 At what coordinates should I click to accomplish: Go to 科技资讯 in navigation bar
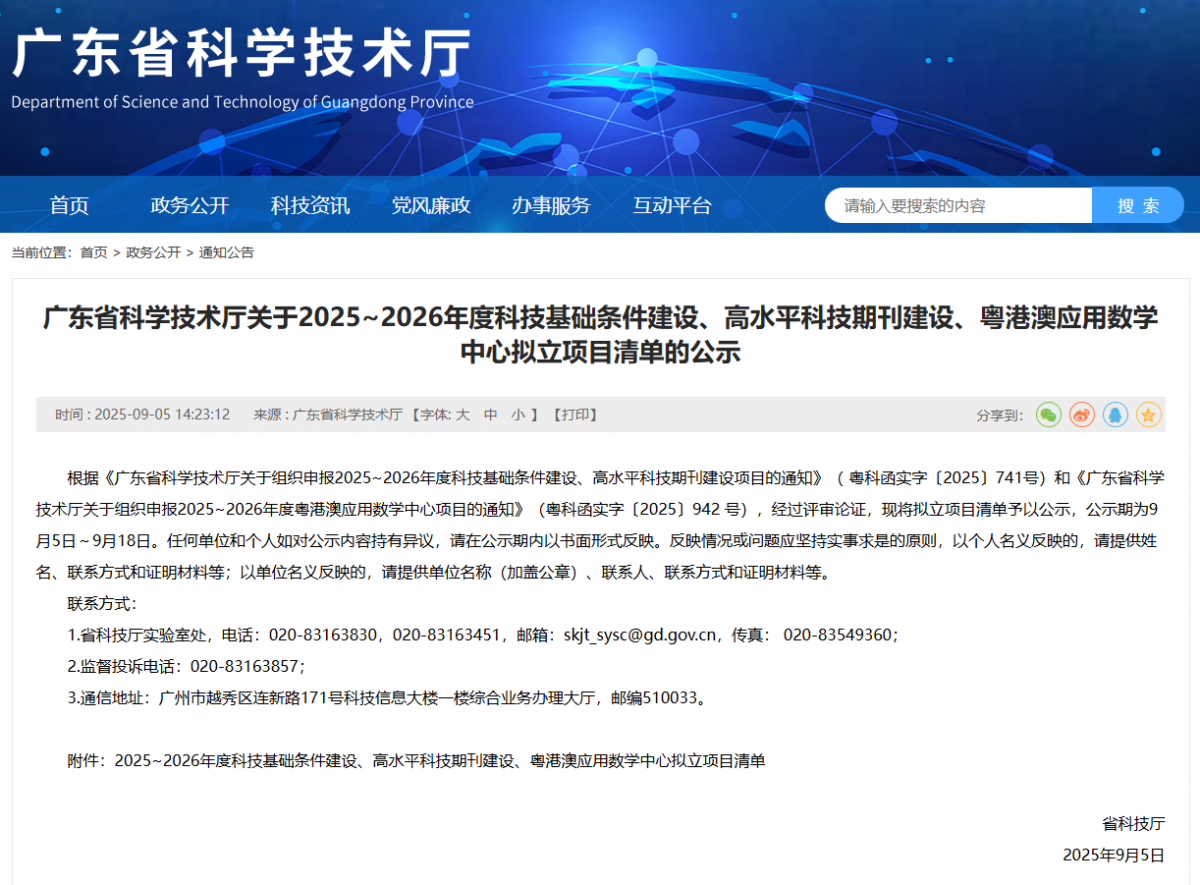310,206
